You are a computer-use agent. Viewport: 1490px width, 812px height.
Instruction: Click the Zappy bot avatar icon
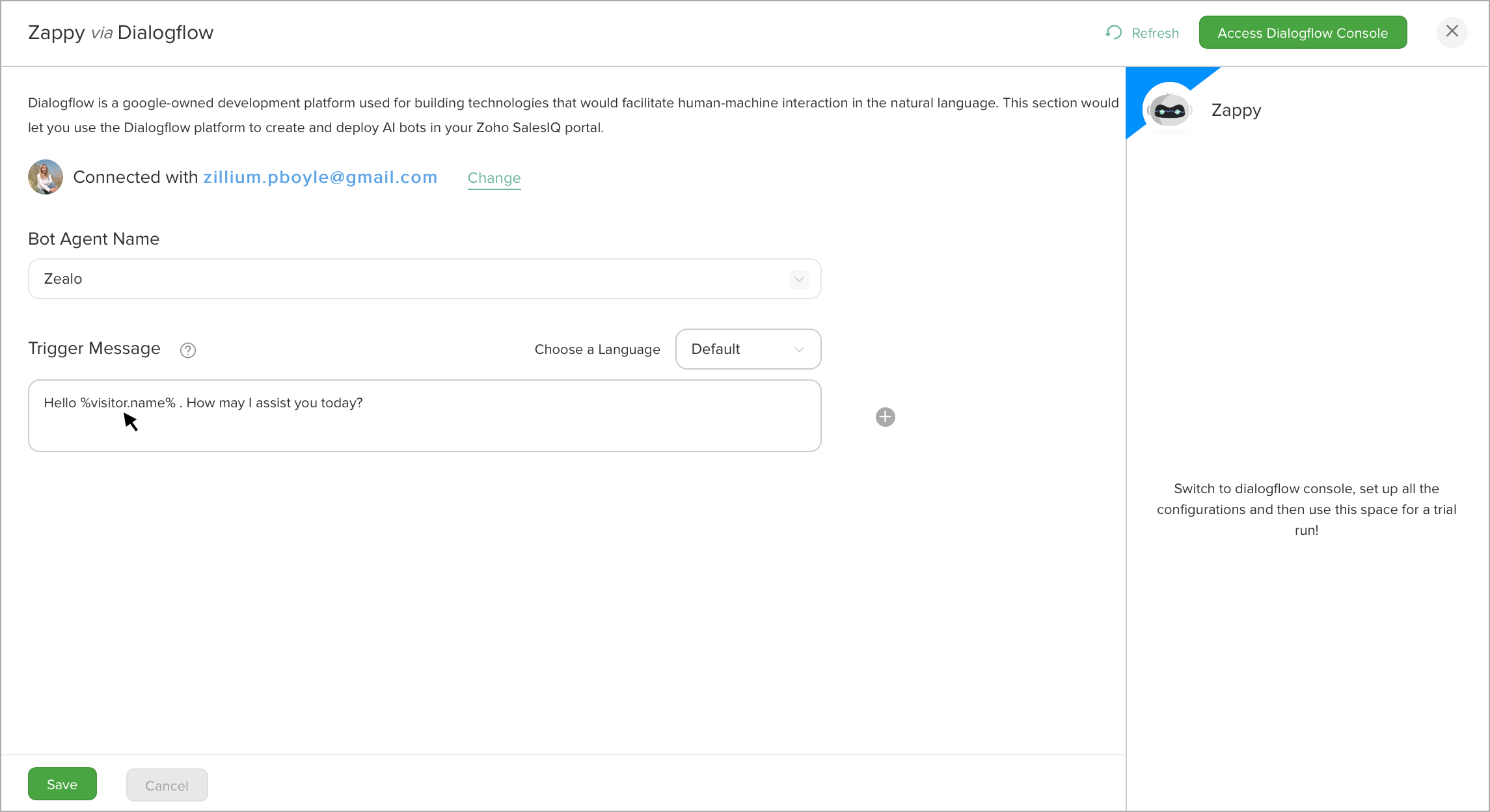coord(1170,110)
